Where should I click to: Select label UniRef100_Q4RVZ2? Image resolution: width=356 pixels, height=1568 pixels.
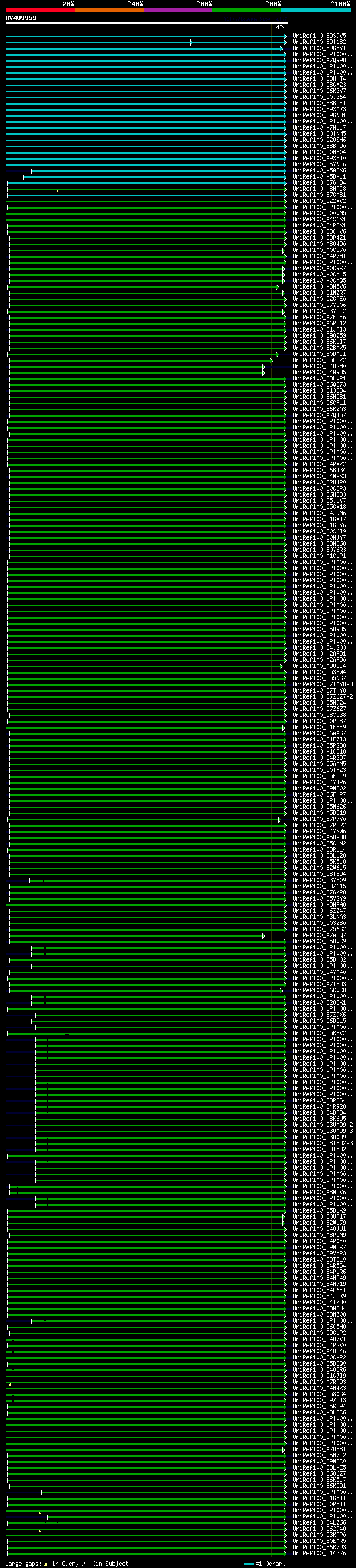pos(319,464)
